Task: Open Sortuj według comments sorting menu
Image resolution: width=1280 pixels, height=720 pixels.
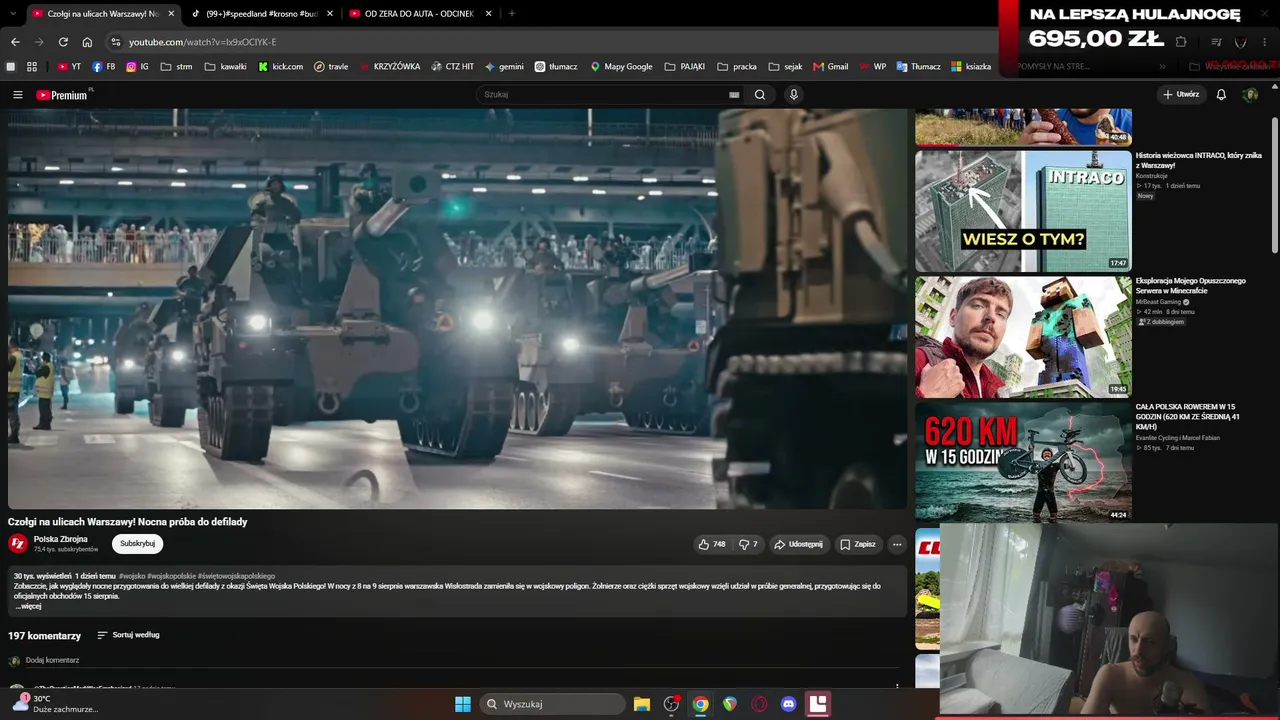Action: [128, 635]
